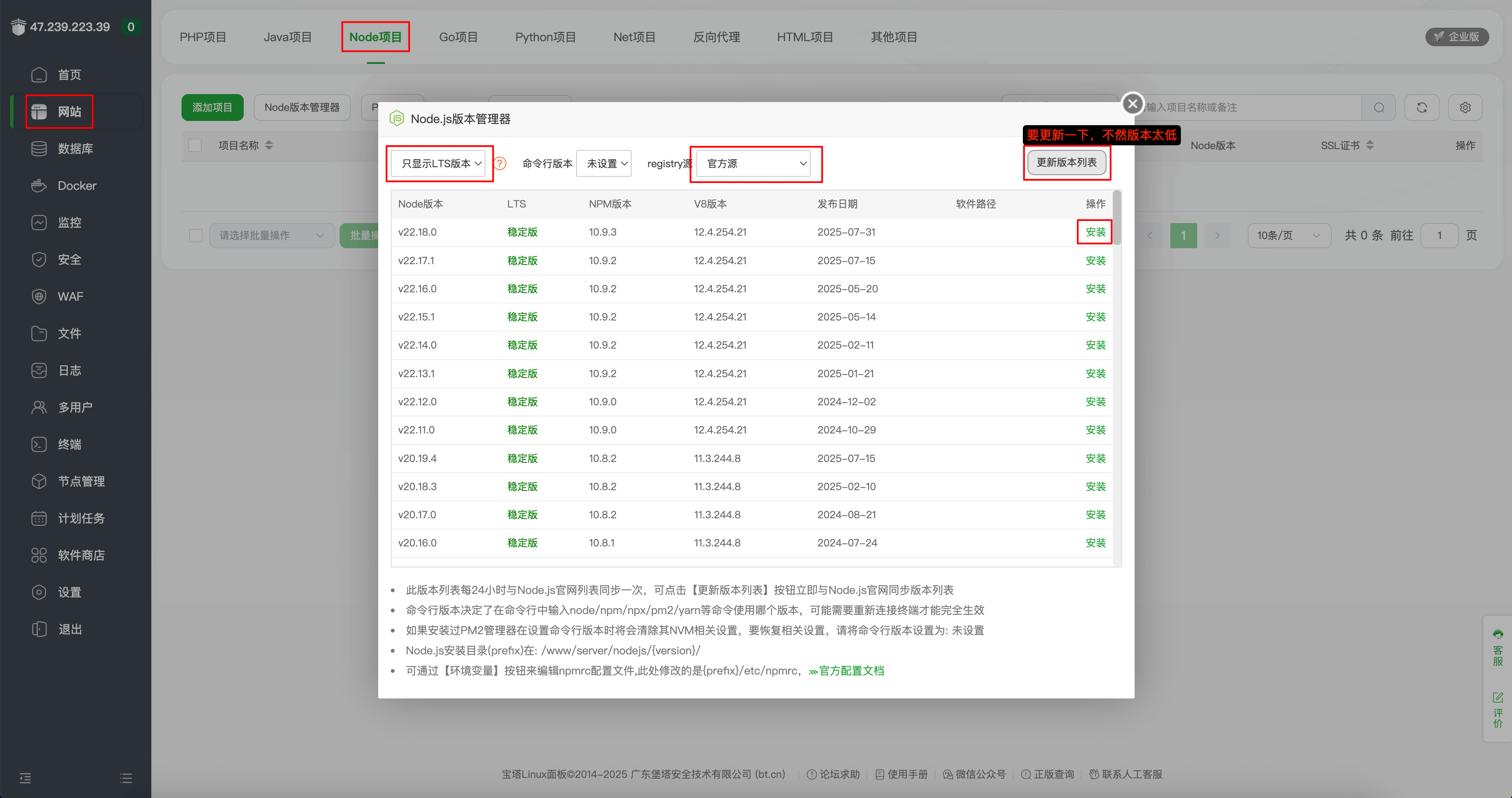Open the table settings gear icon
The width and height of the screenshot is (1512, 798).
click(x=1465, y=108)
